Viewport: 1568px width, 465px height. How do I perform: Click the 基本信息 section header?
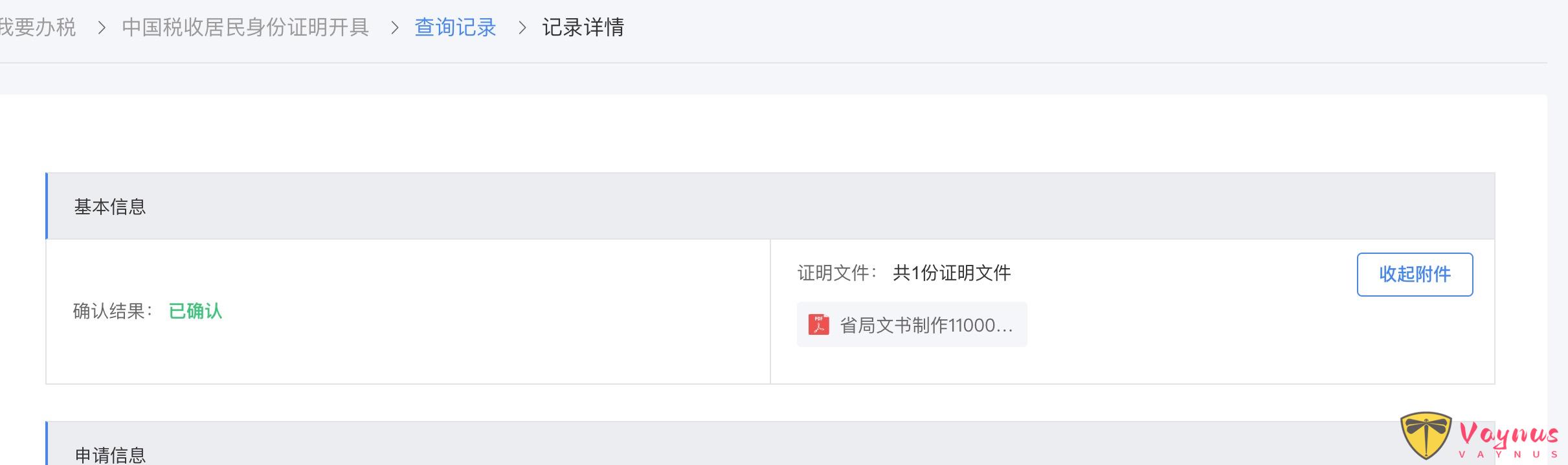point(110,207)
